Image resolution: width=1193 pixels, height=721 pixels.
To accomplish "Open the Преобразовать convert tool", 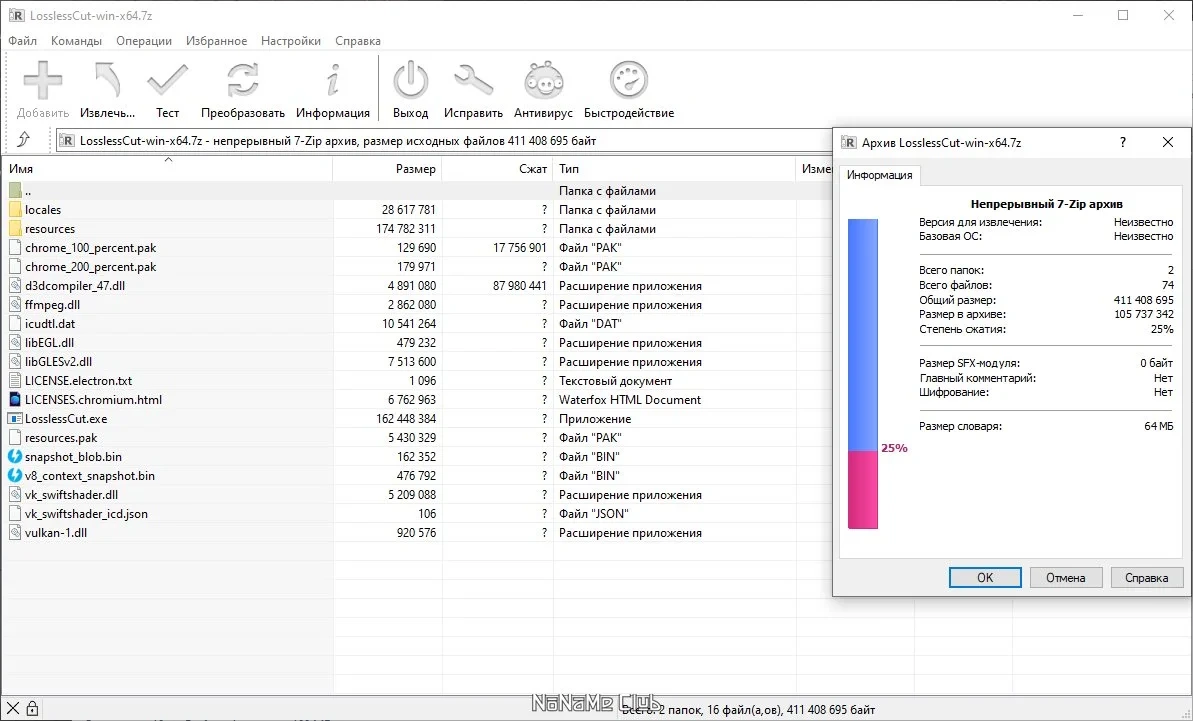I will (243, 80).
